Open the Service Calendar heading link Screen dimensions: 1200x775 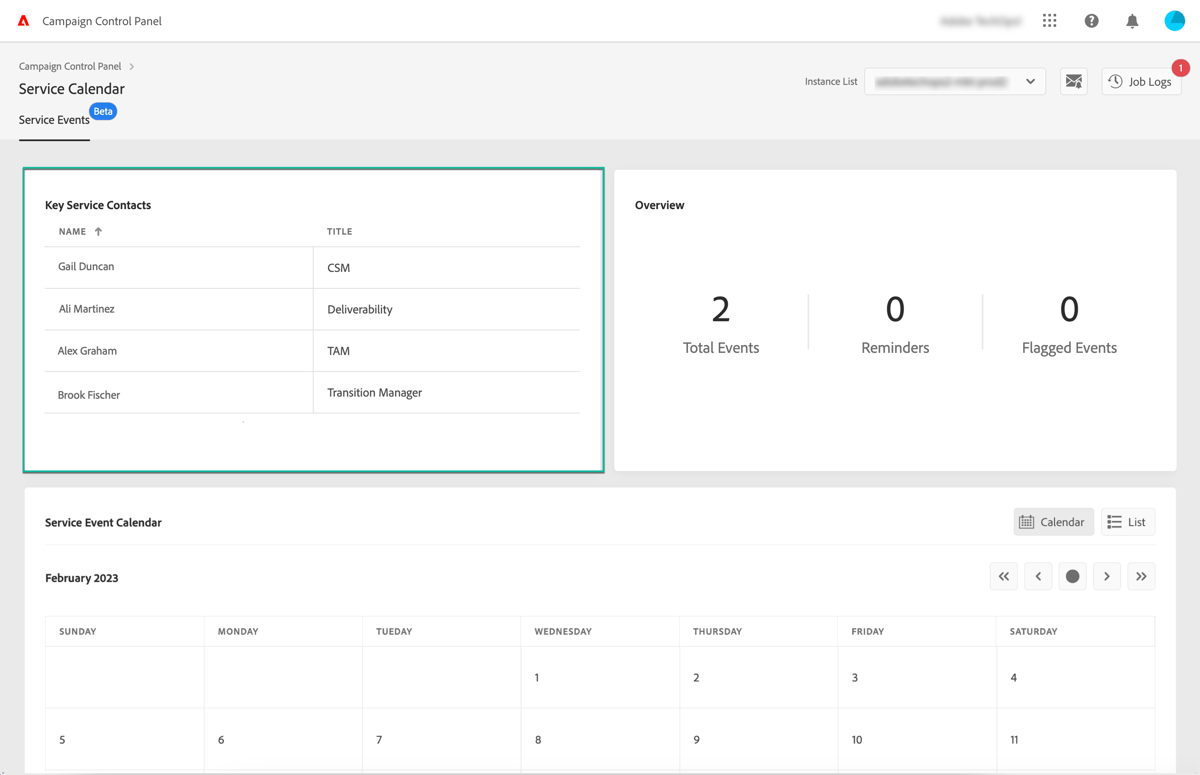71,89
